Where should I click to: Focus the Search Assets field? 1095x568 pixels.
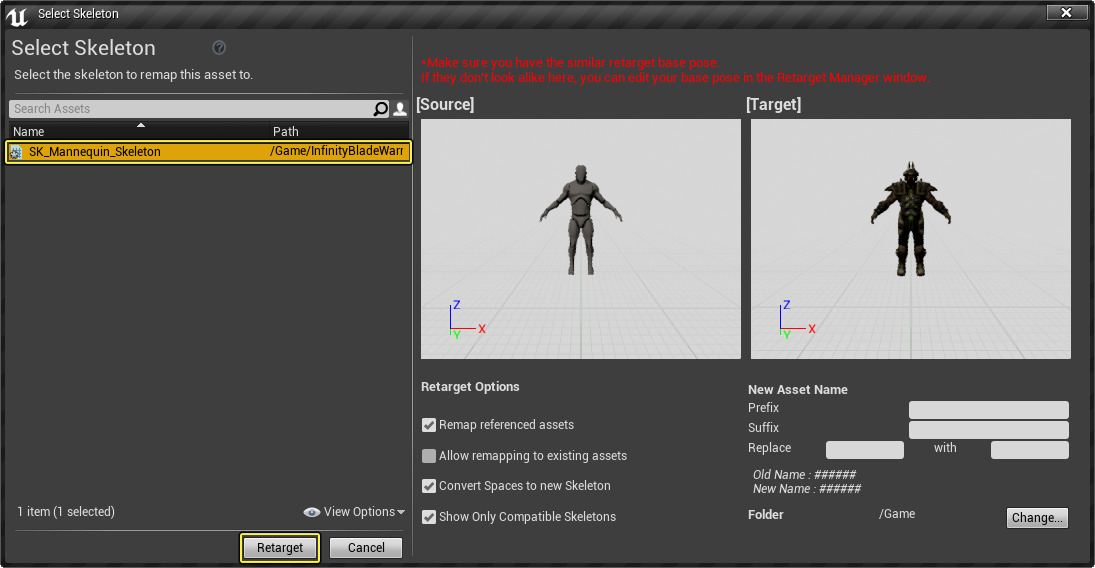click(x=190, y=109)
